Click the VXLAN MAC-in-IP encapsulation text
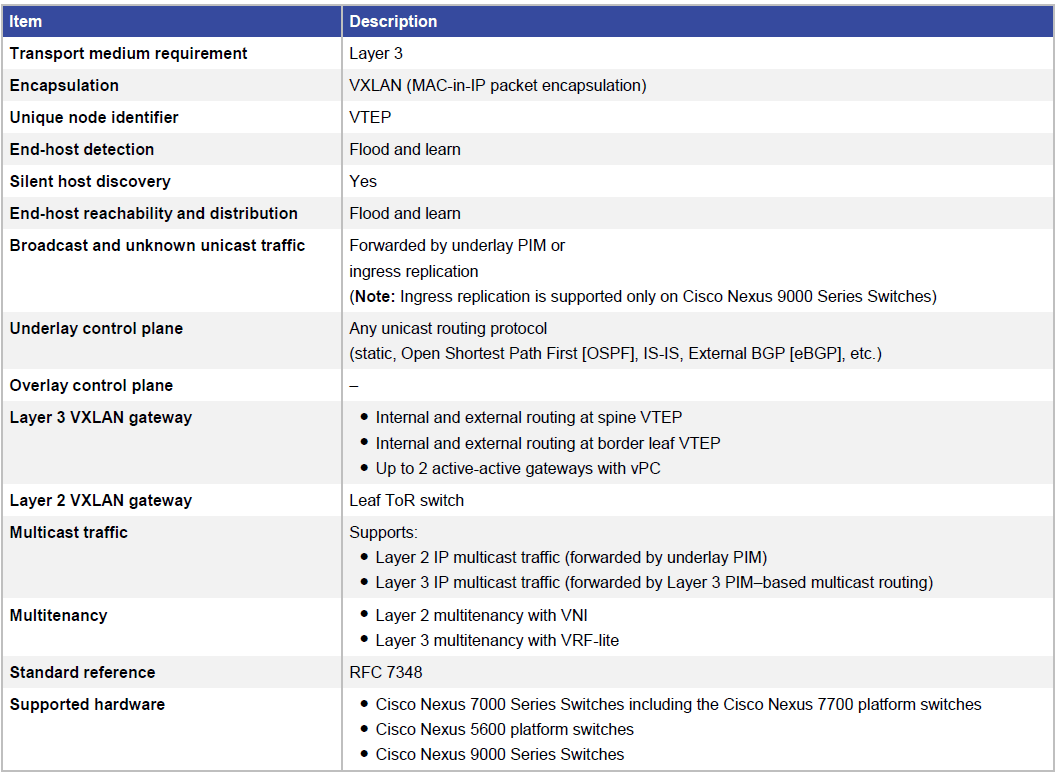Image resolution: width=1059 pixels, height=775 pixels. (x=497, y=85)
